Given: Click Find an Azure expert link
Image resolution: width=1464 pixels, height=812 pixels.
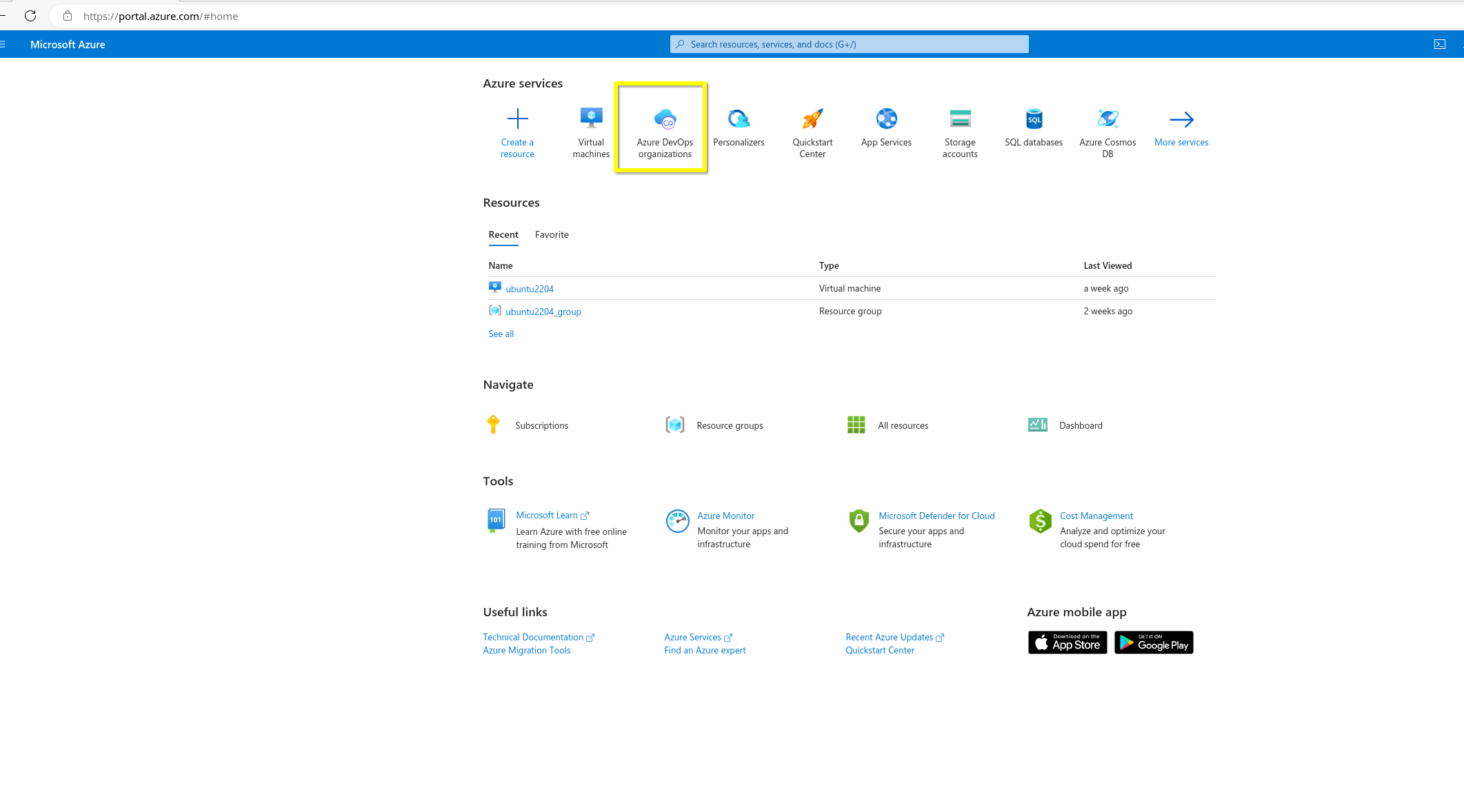Looking at the screenshot, I should click(705, 650).
